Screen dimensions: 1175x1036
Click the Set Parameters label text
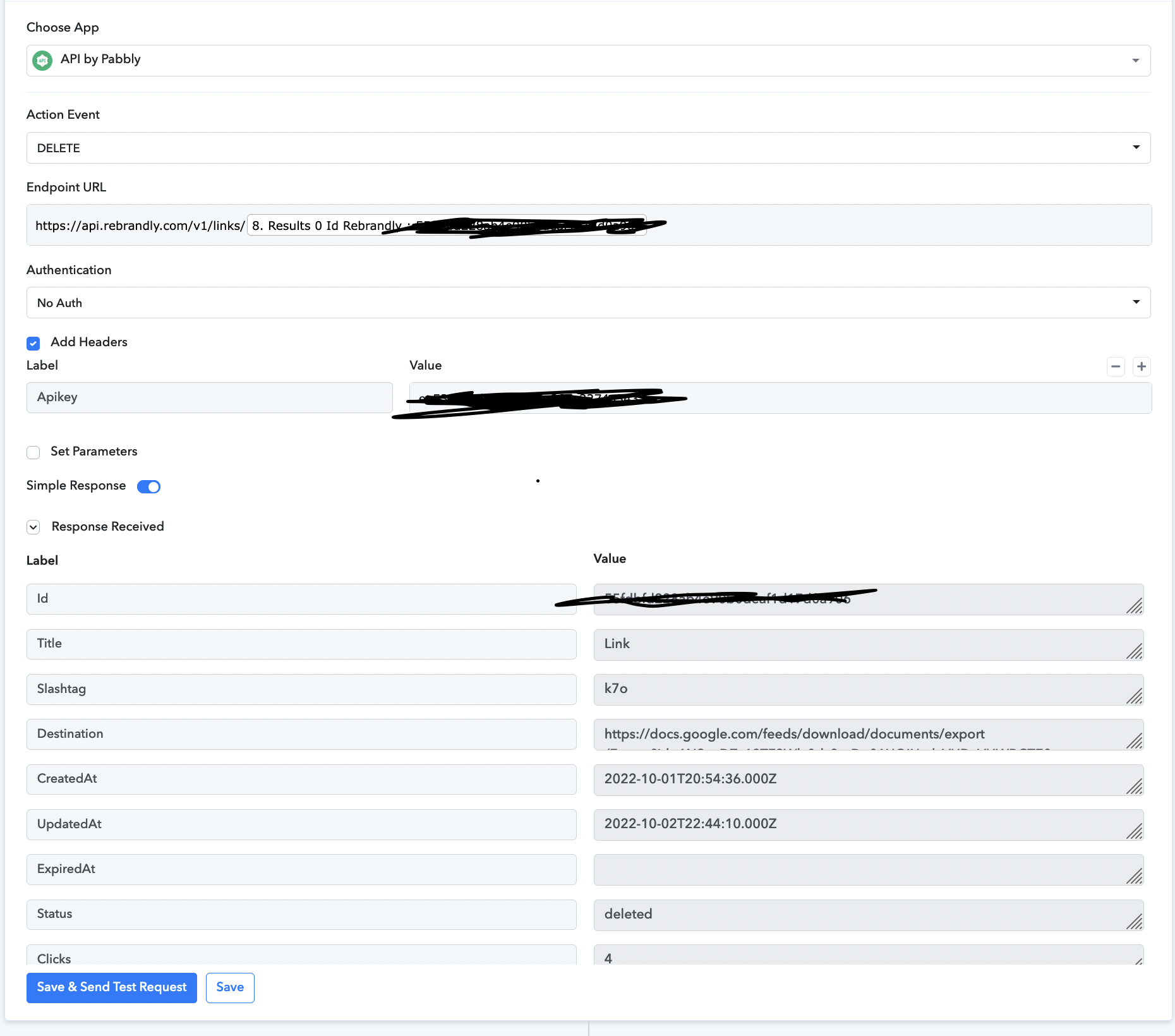pos(94,452)
